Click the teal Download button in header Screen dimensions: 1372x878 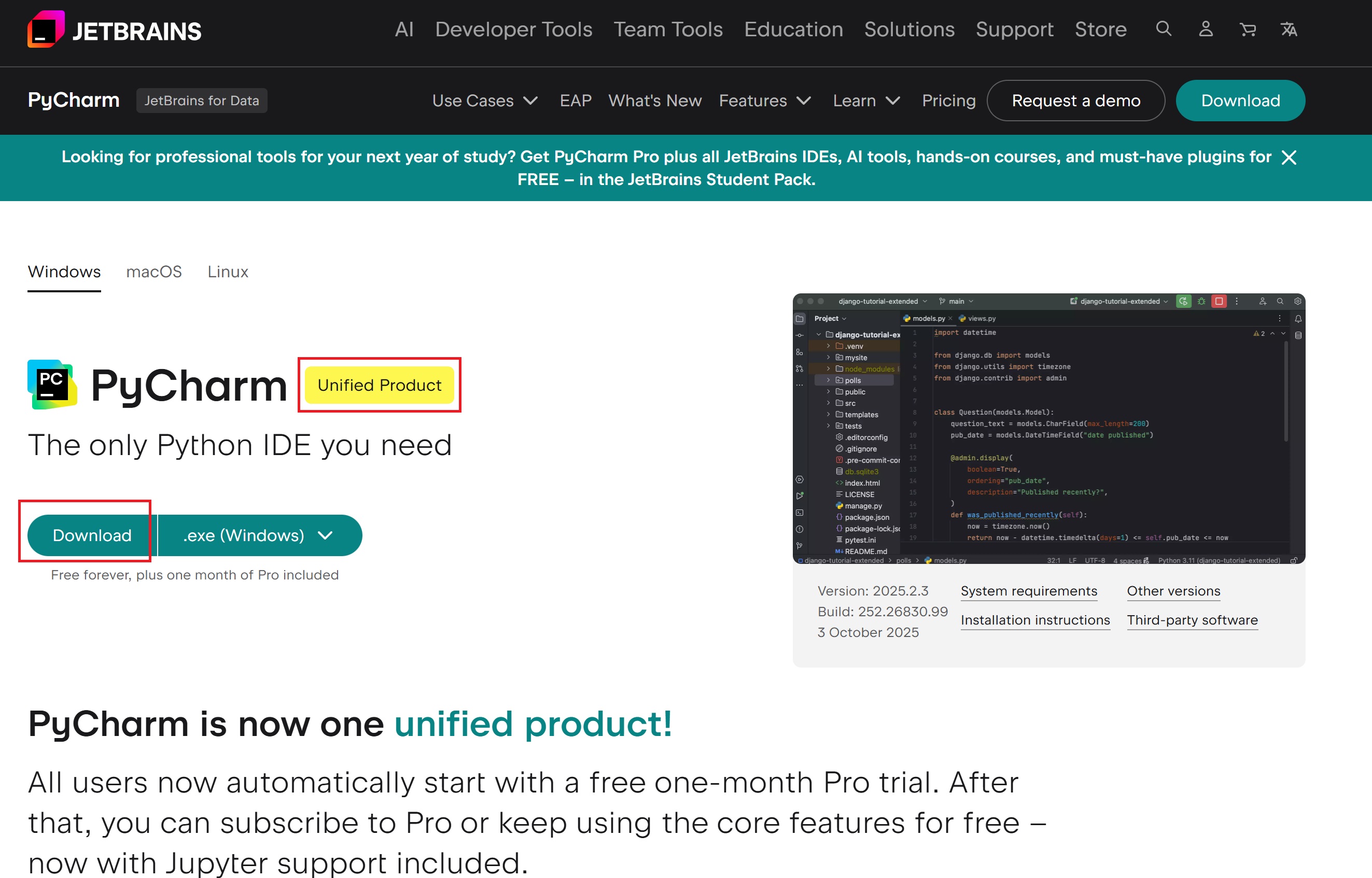coord(1240,101)
